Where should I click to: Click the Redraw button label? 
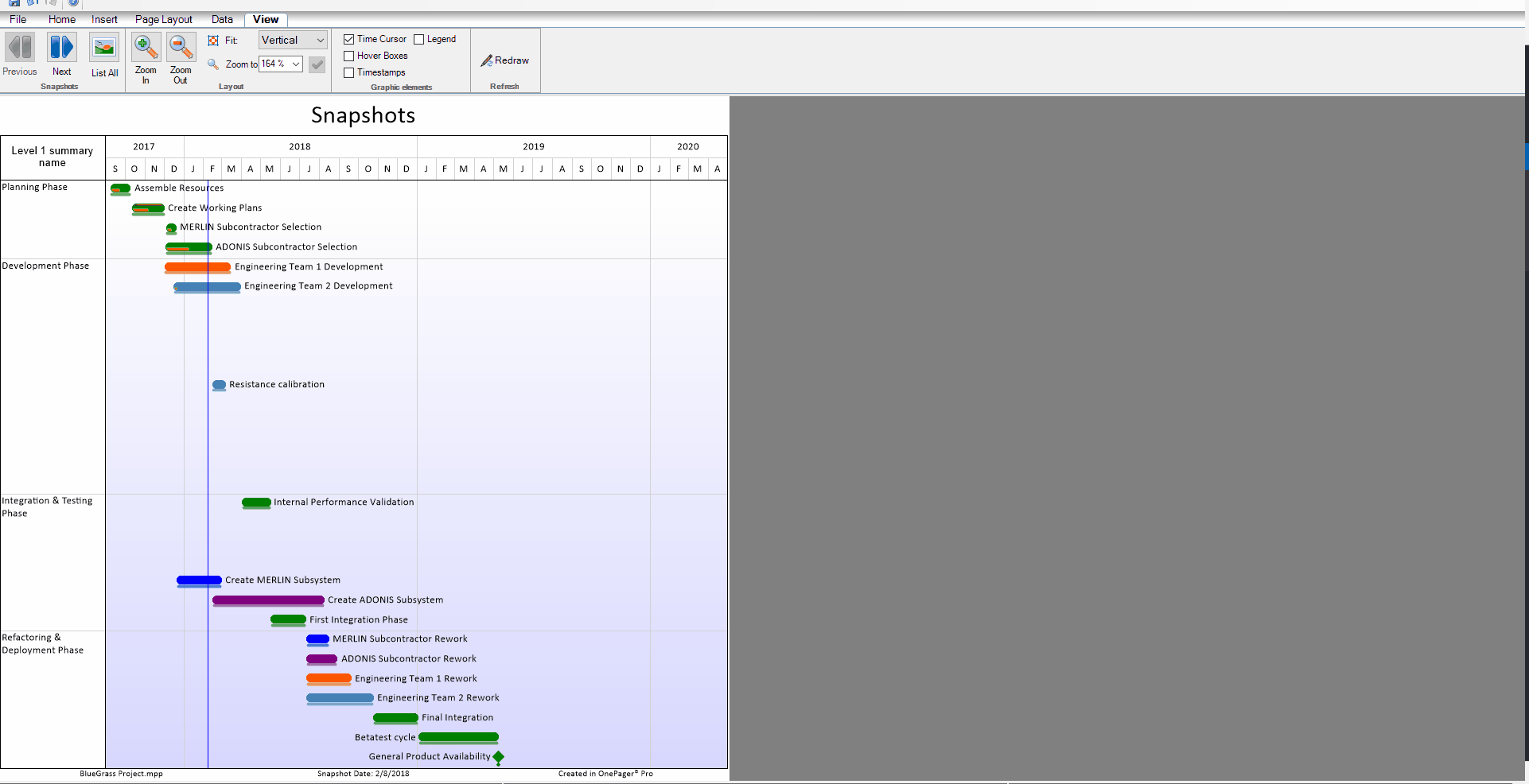point(512,60)
